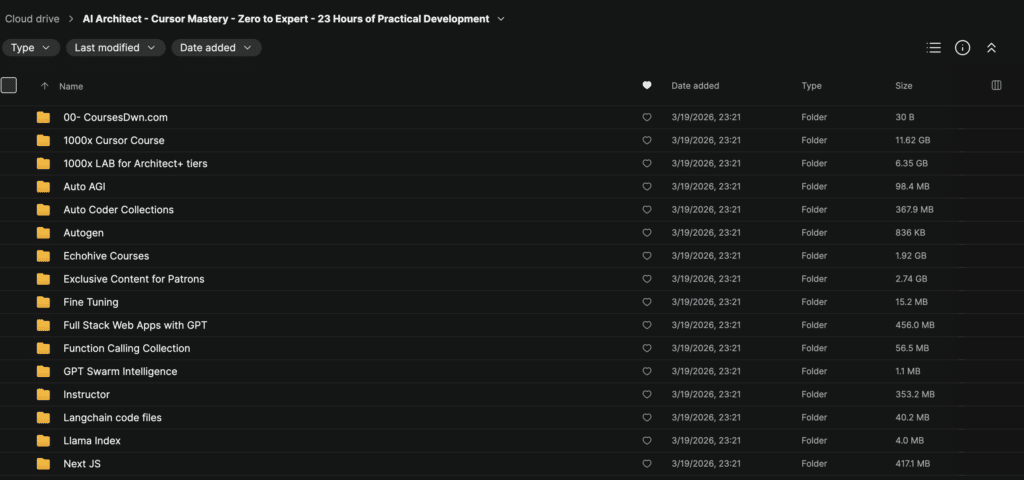This screenshot has width=1024, height=480.
Task: Favorite the 1000x Cursor Course folder
Action: tap(647, 141)
